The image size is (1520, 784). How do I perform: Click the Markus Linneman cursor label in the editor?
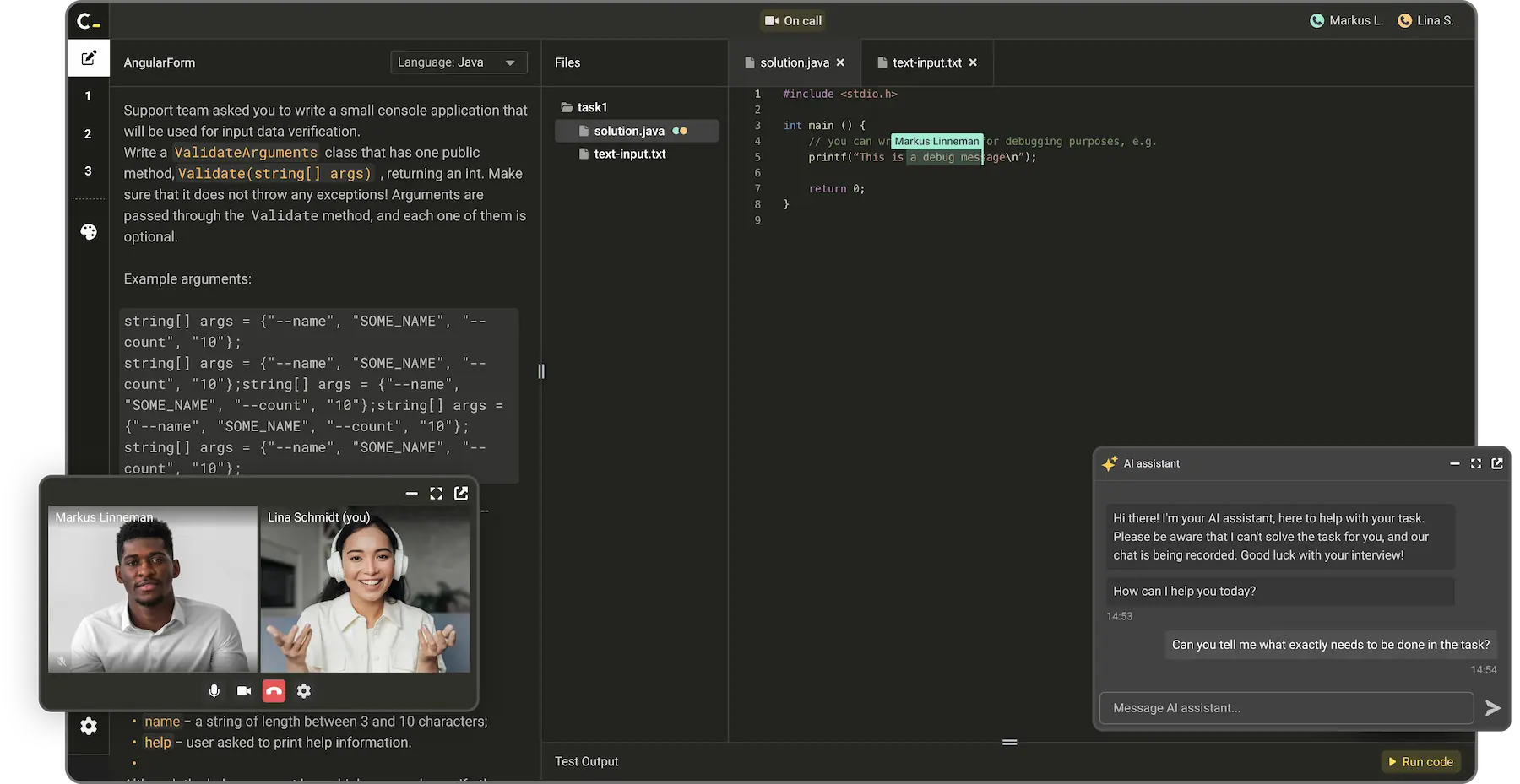coord(936,141)
